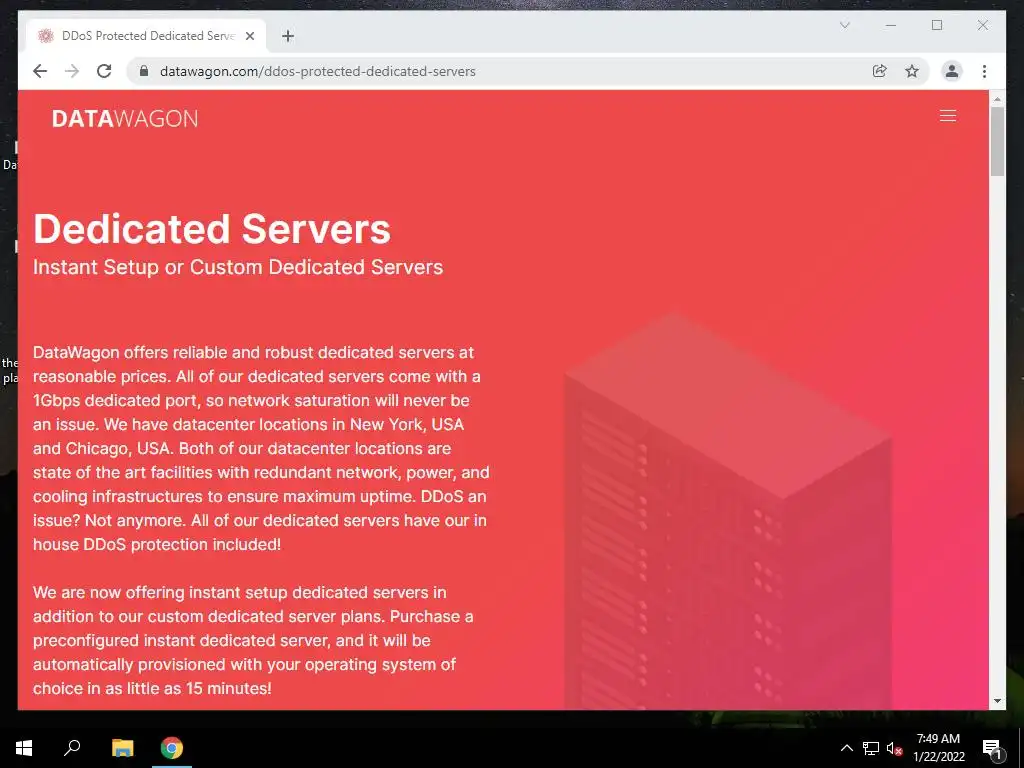1024x768 pixels.
Task: Expand the tab search chevron
Action: click(x=844, y=25)
